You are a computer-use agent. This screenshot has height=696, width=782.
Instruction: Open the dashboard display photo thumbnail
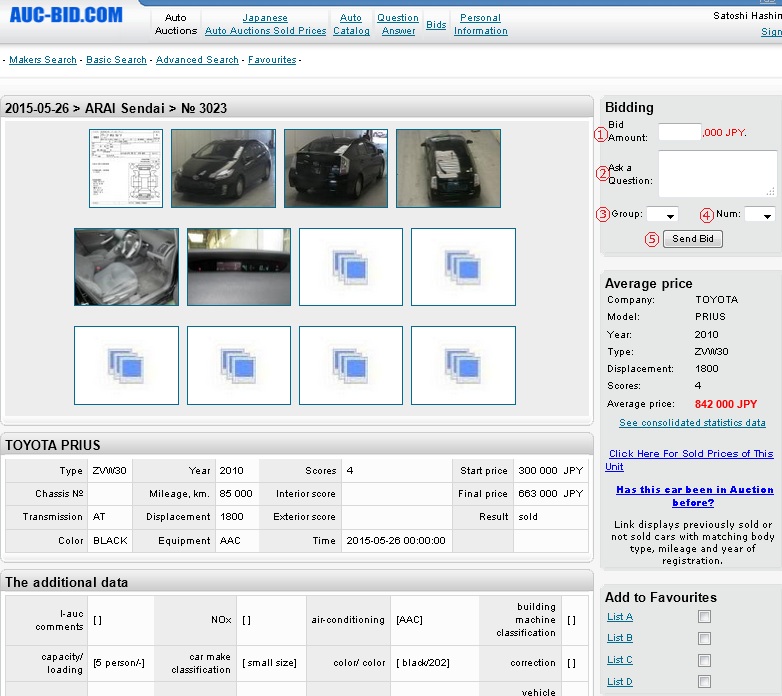point(239,267)
